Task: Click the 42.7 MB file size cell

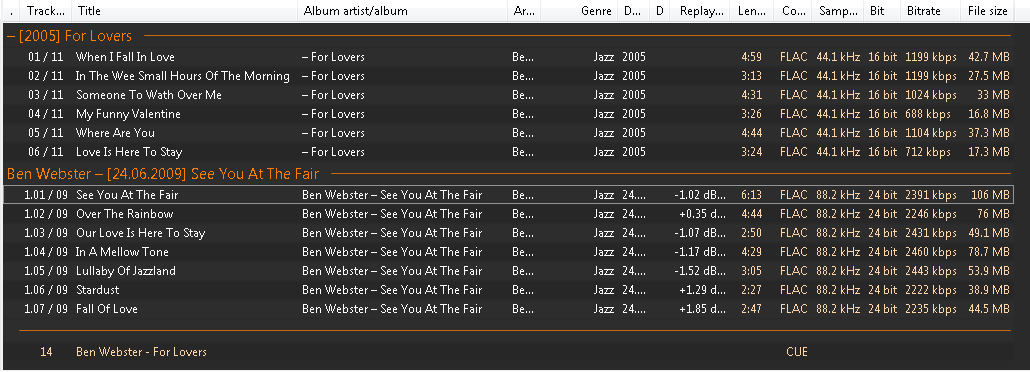Action: [989, 57]
